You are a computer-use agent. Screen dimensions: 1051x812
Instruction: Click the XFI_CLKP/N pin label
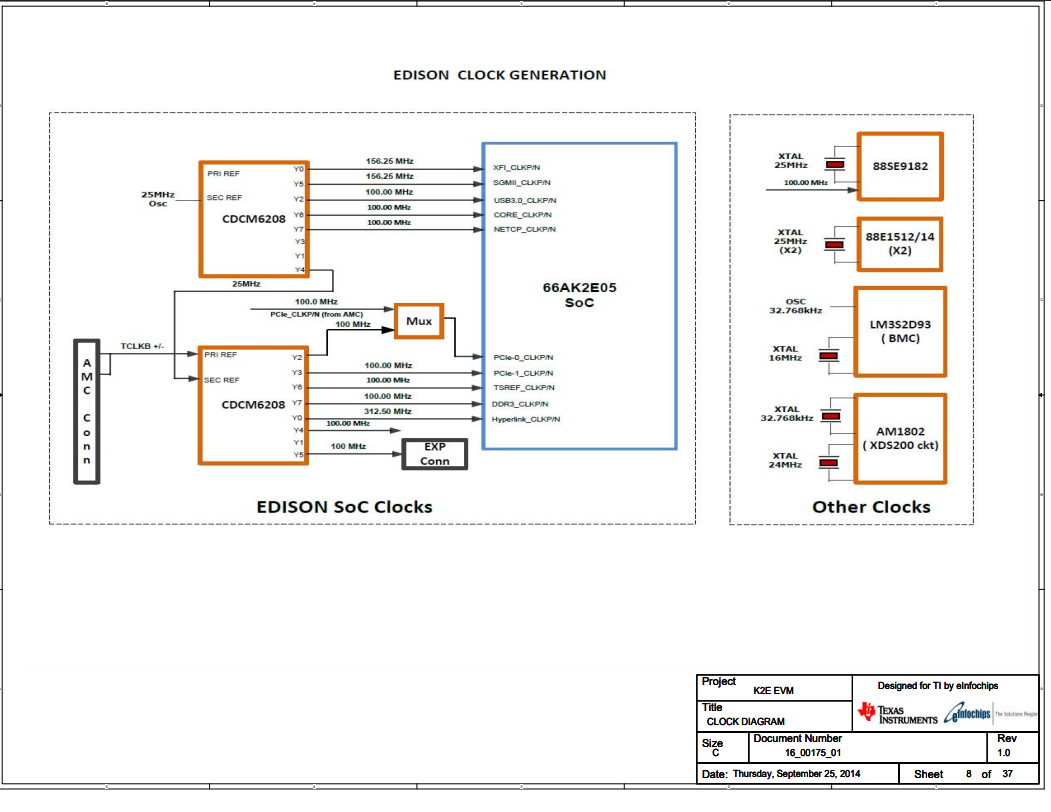tap(517, 168)
